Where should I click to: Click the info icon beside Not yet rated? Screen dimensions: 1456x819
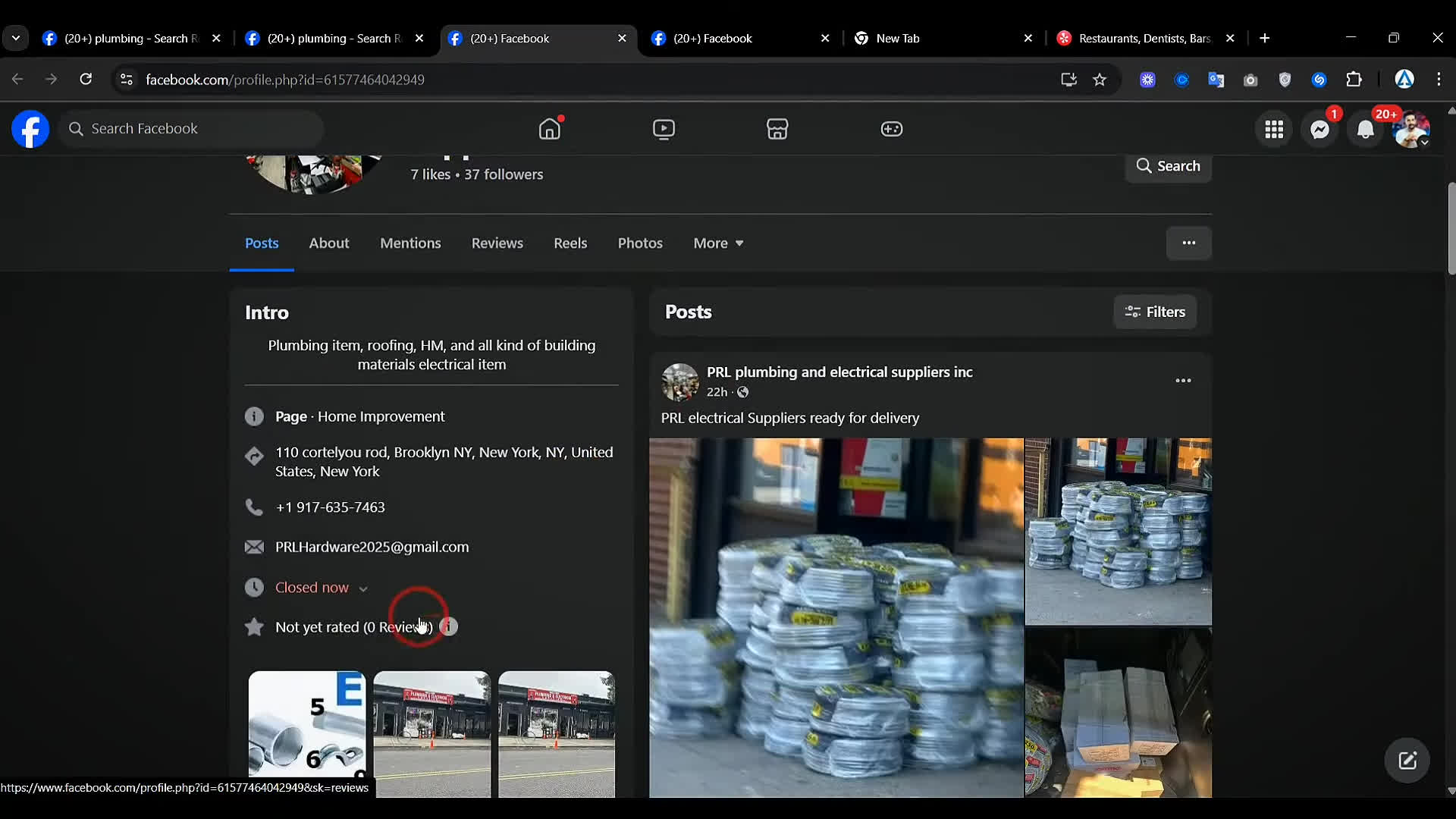tap(449, 627)
